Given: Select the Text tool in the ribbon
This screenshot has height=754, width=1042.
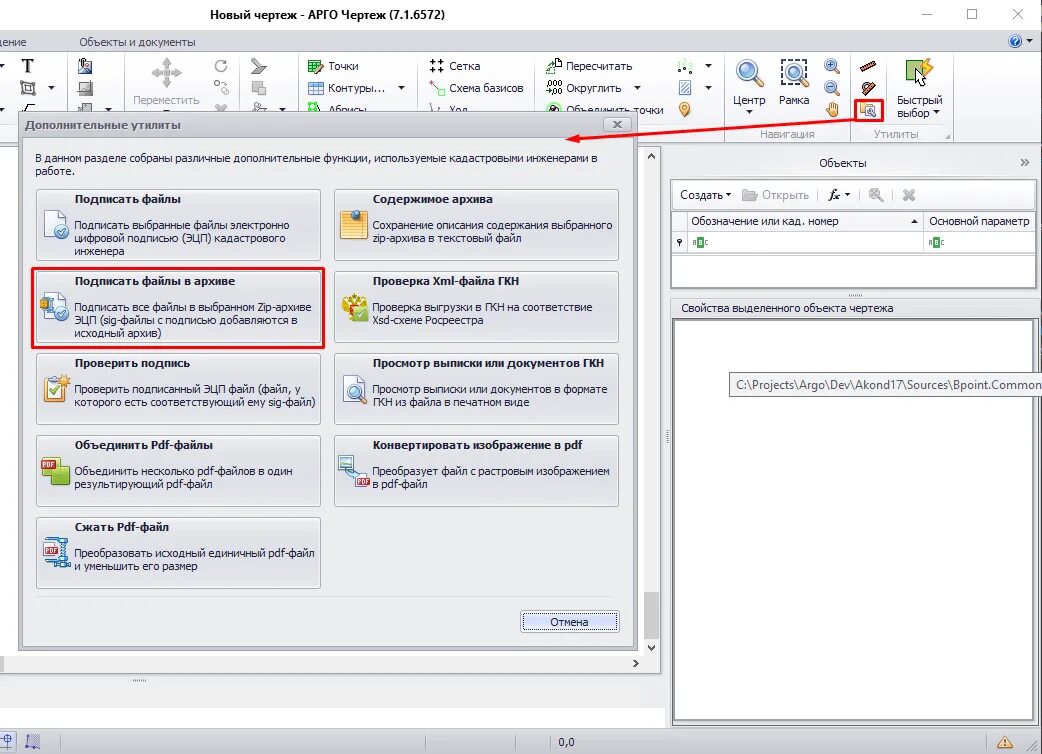Looking at the screenshot, I should tap(27, 66).
